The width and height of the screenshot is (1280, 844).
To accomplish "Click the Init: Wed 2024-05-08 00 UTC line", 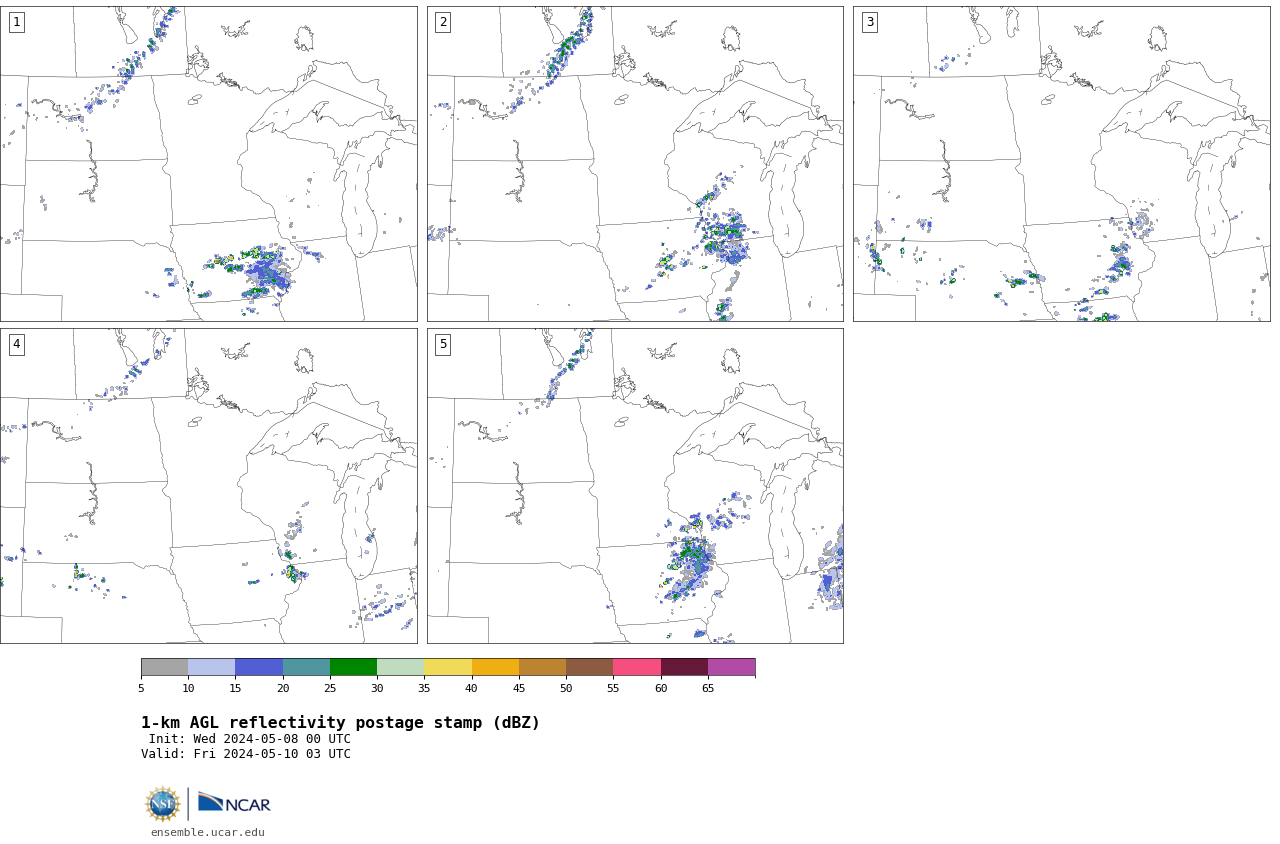I will [250, 739].
